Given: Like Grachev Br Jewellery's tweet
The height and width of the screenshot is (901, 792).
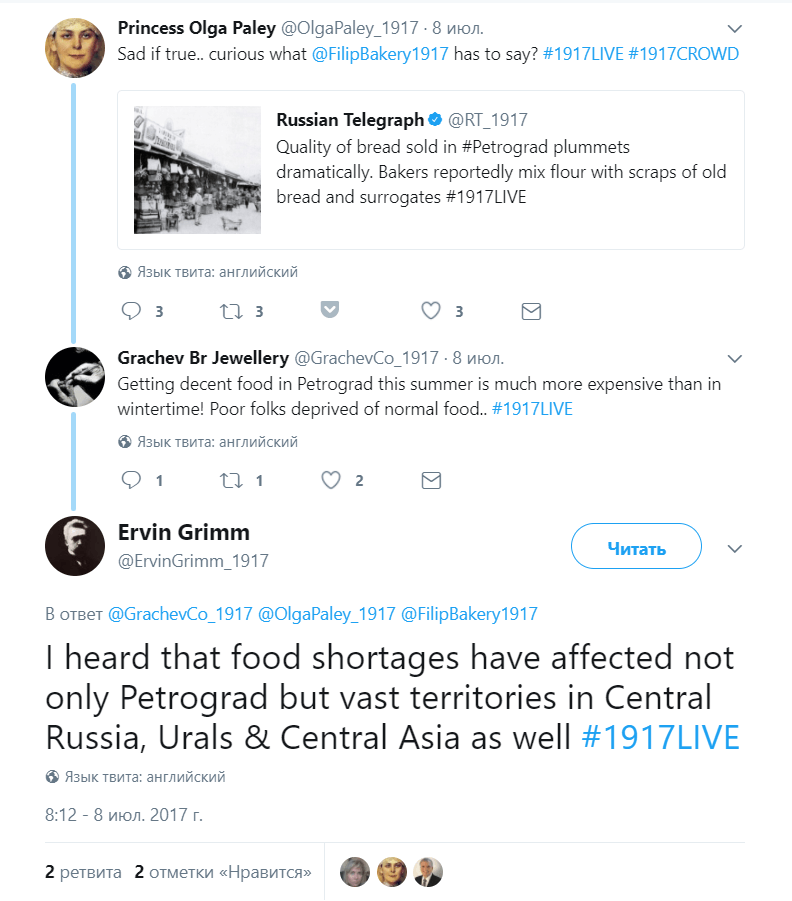Looking at the screenshot, I should point(331,481).
